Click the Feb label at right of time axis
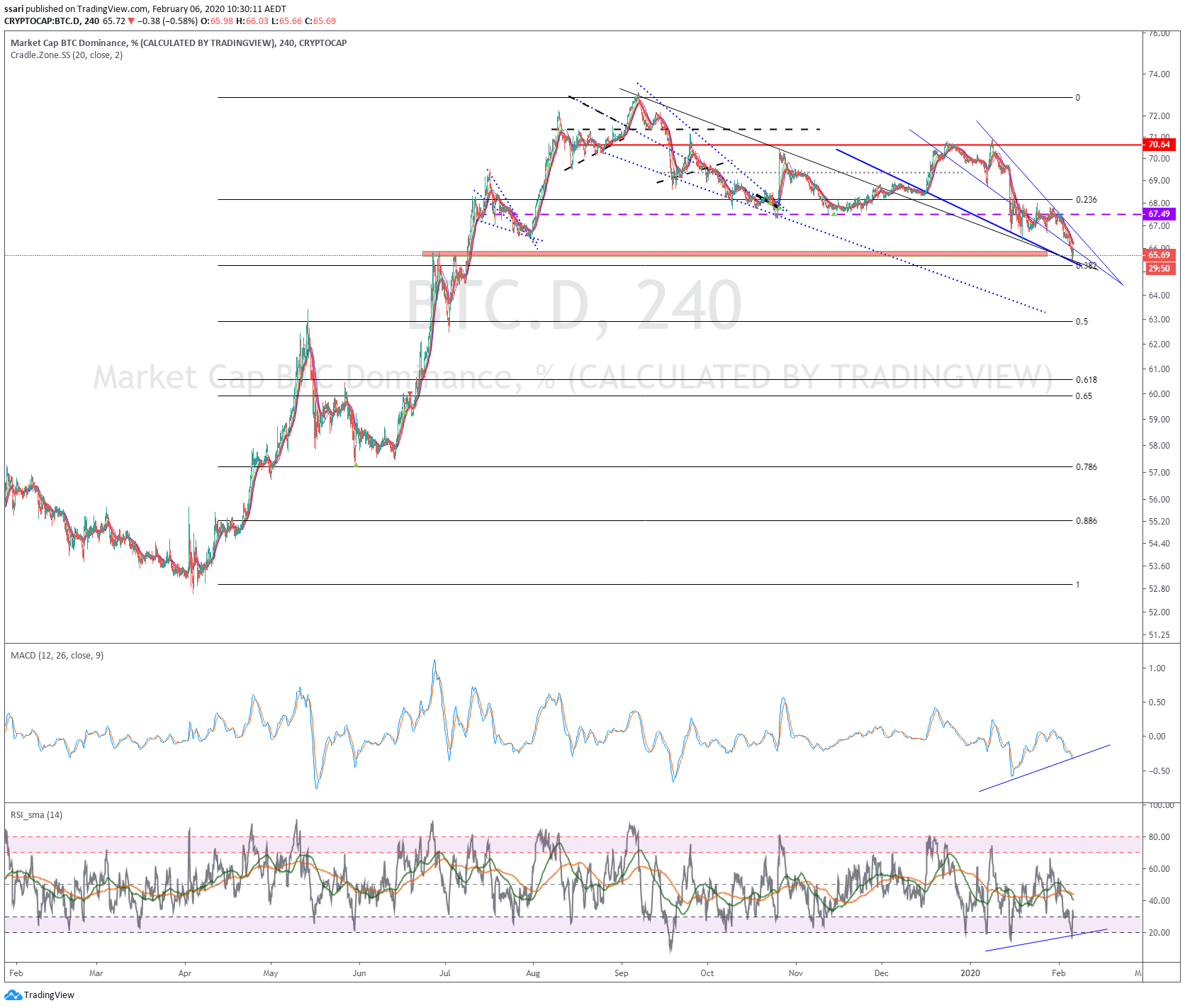The height and width of the screenshot is (1008, 1185). (1058, 973)
